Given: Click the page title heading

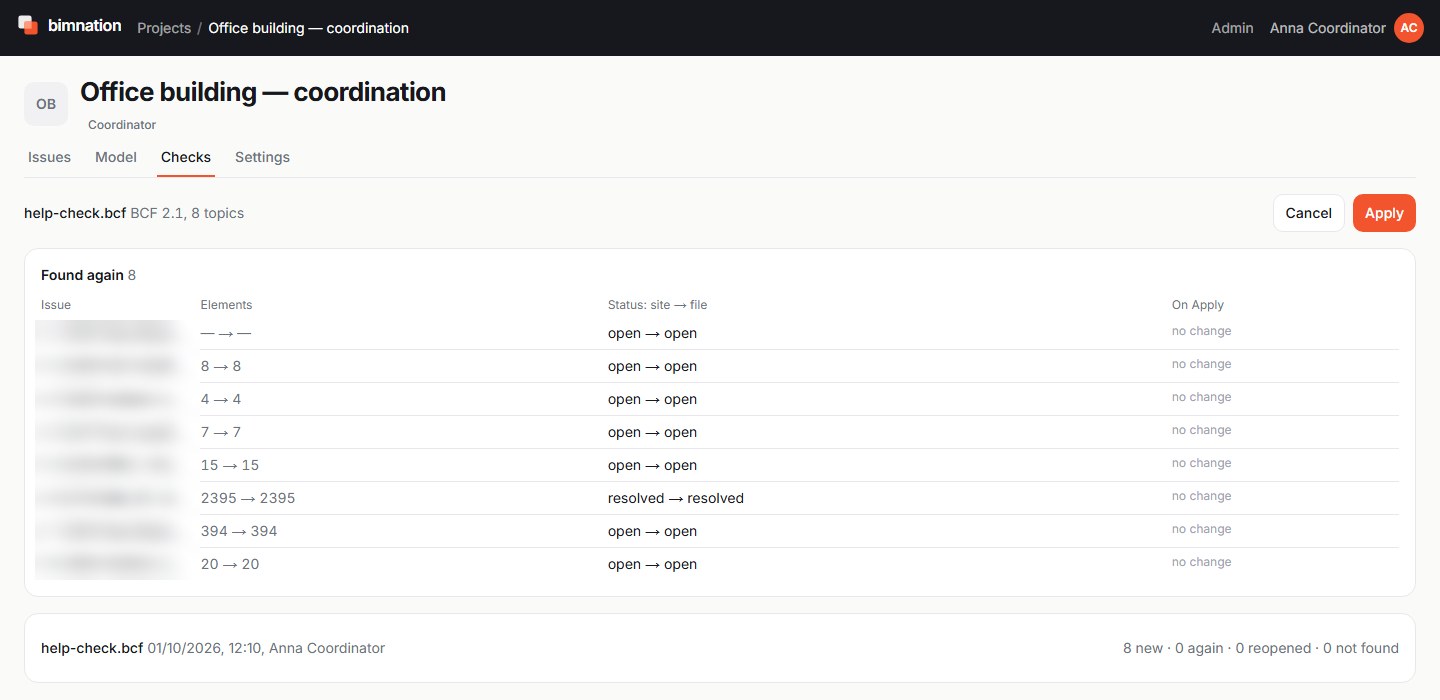Looking at the screenshot, I should (263, 92).
